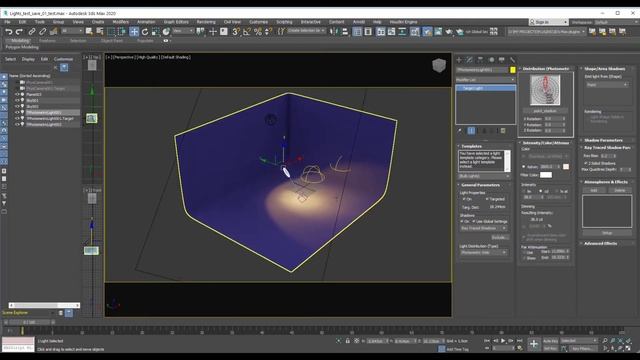Image resolution: width=640 pixels, height=360 pixels.
Task: Open the Motion tab icon in command panel
Action: point(491,60)
